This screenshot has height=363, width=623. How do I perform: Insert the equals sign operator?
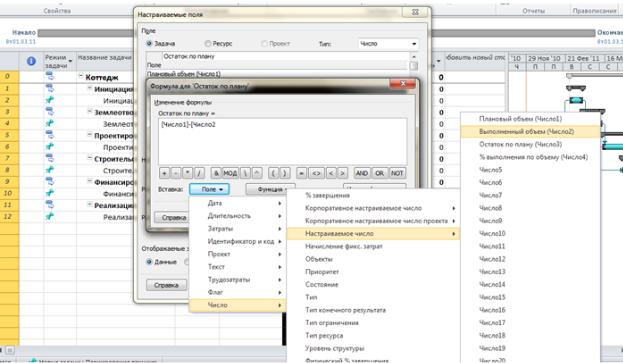pos(302,173)
